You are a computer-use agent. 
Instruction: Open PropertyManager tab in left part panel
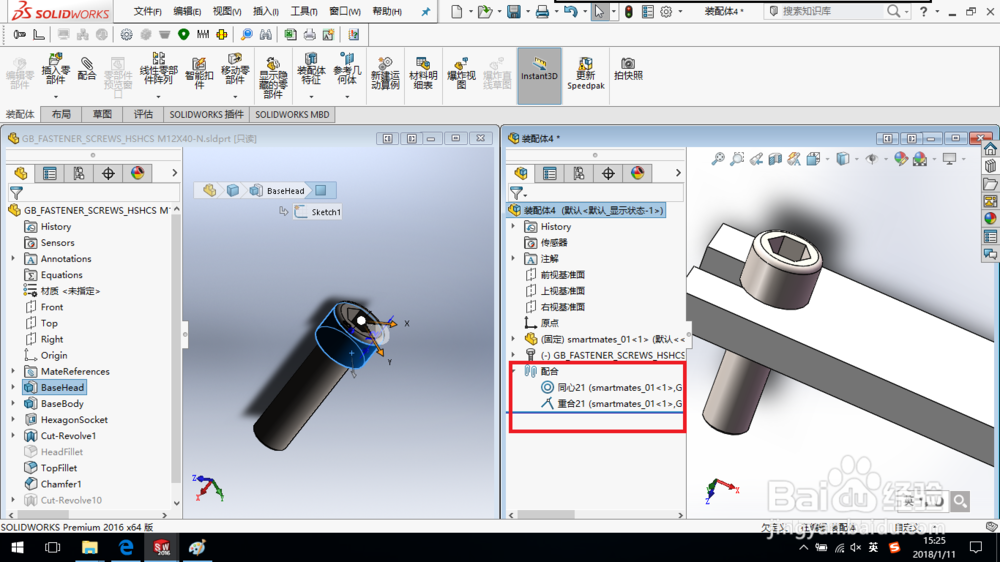(x=50, y=173)
